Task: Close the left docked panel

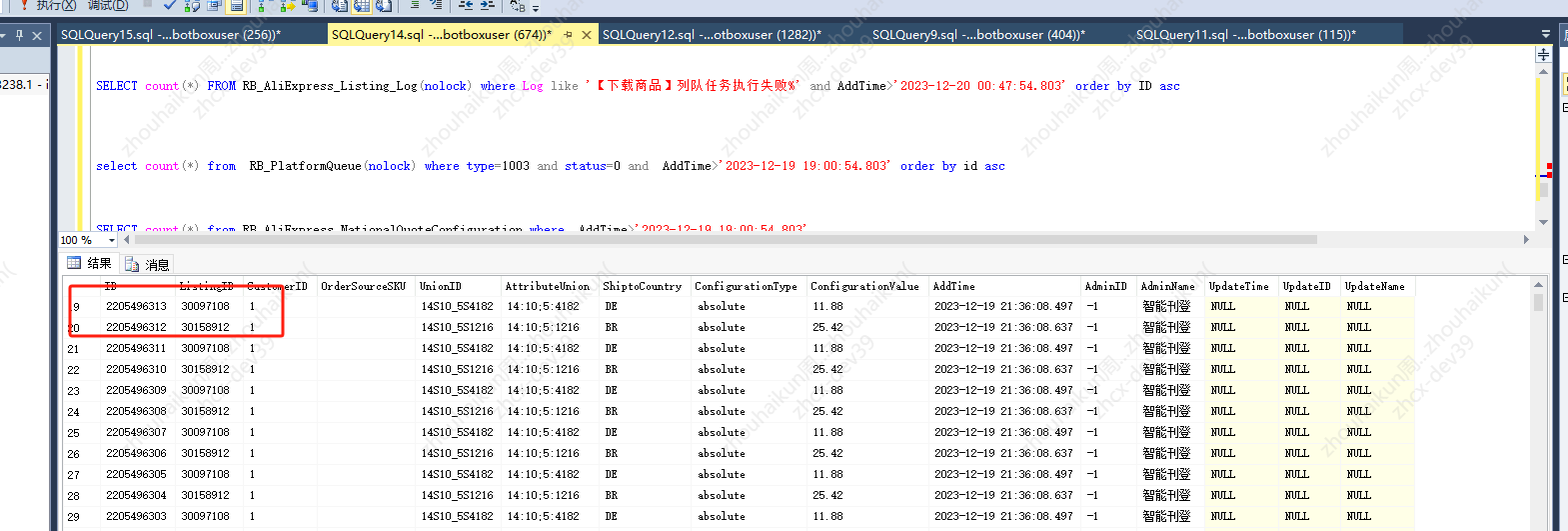Action: point(37,35)
